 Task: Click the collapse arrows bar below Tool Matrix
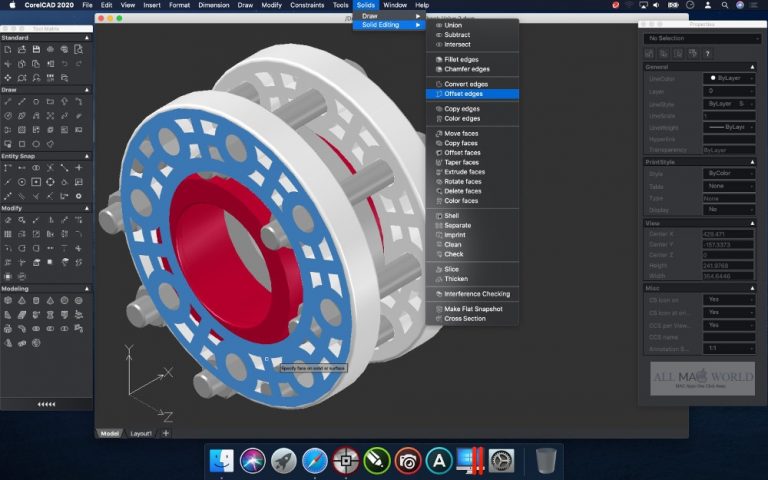tap(47, 404)
